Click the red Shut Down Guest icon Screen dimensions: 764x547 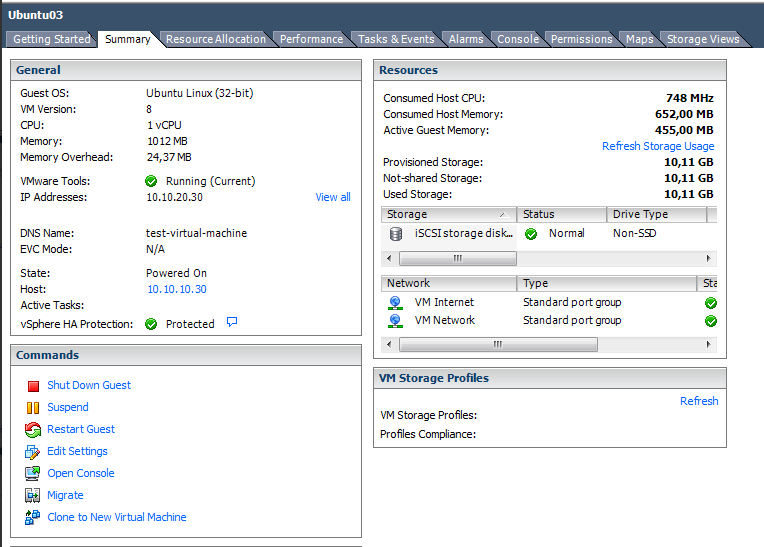[33, 386]
